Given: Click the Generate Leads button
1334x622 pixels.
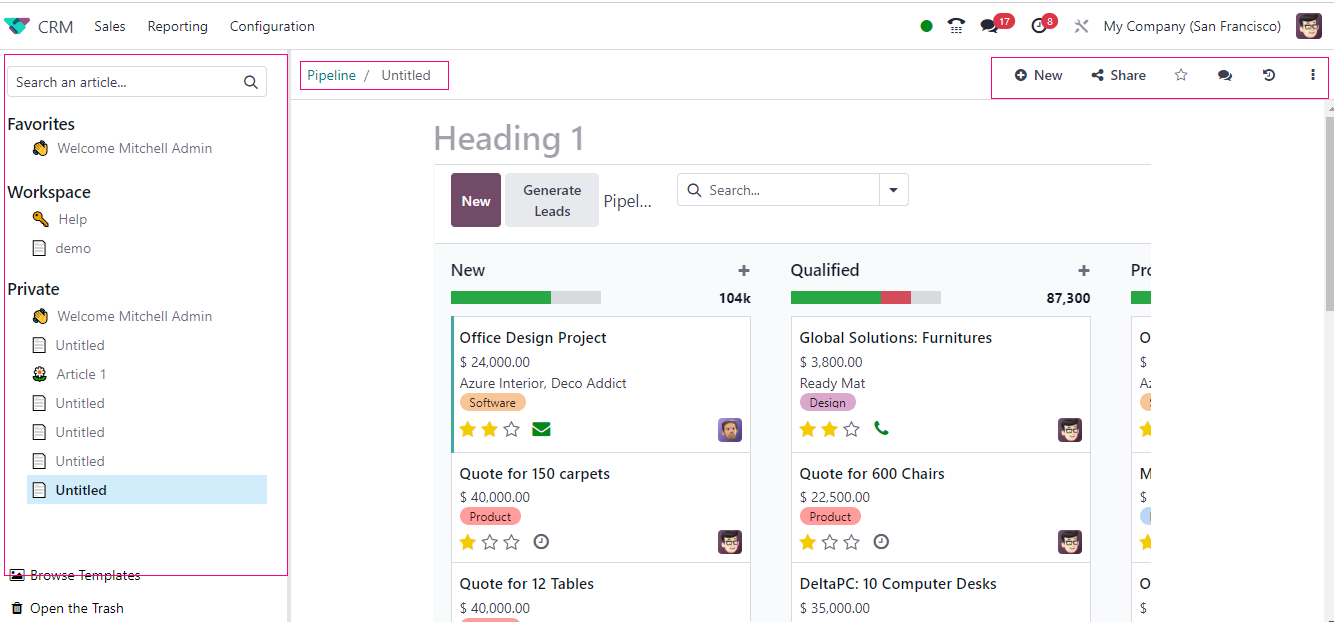Looking at the screenshot, I should [552, 200].
